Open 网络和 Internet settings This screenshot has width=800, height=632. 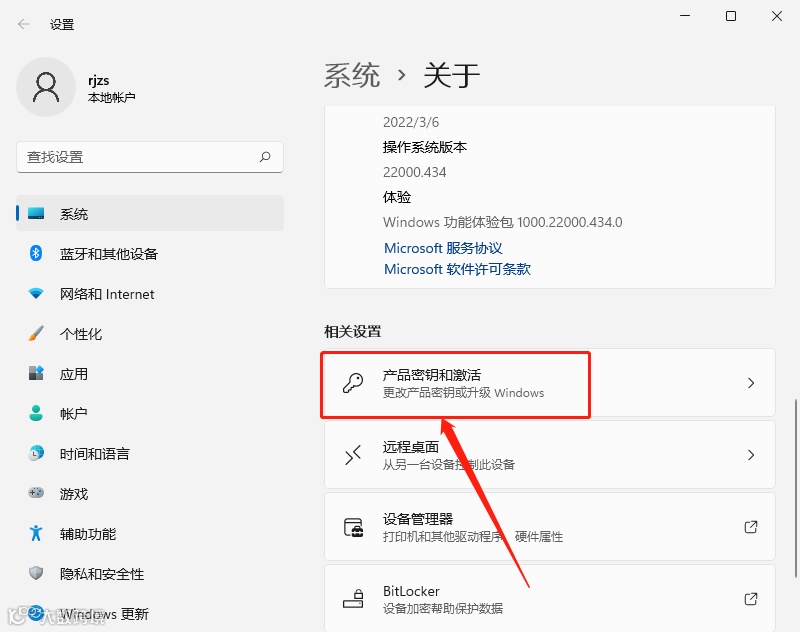point(150,294)
